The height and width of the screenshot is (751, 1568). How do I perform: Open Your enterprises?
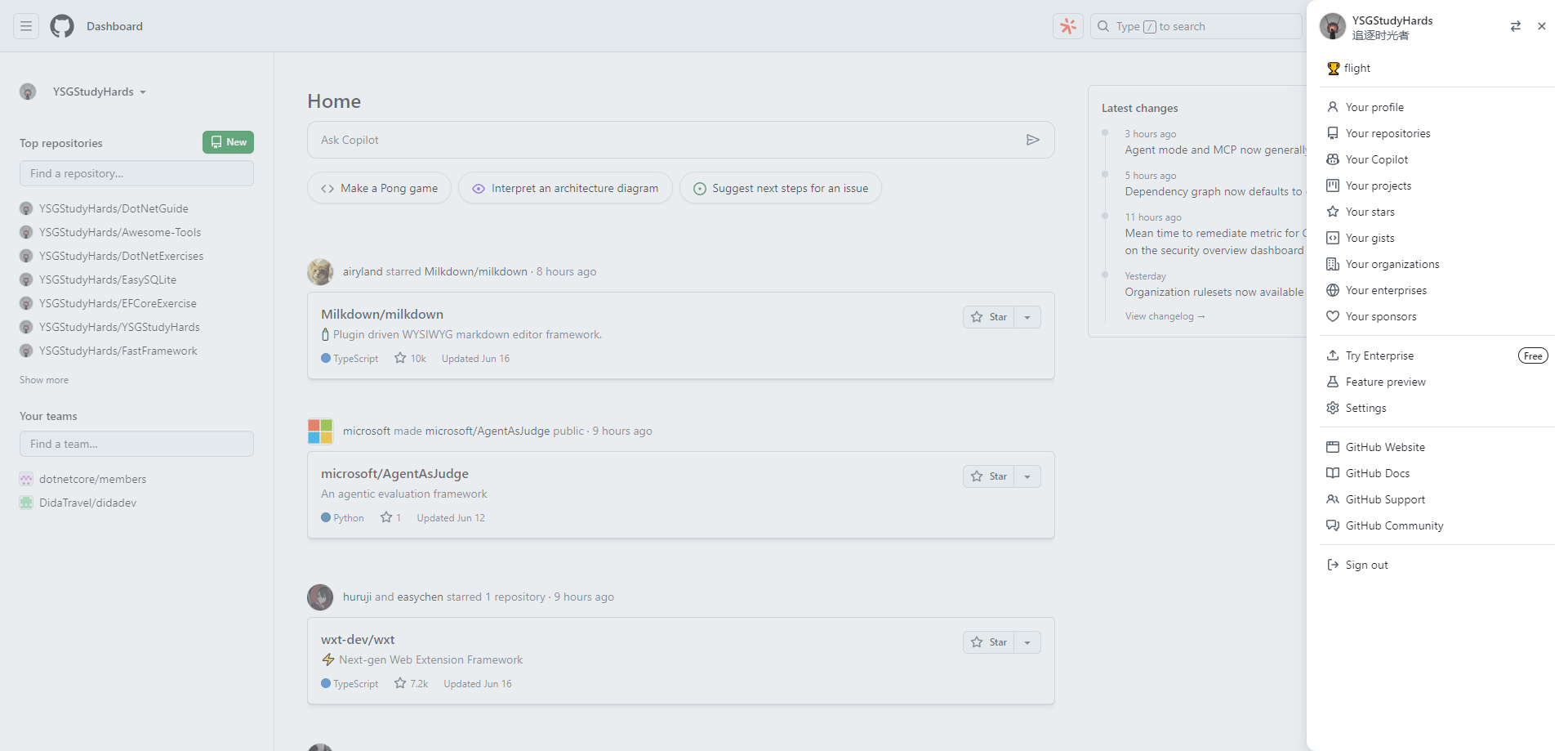click(x=1437, y=290)
